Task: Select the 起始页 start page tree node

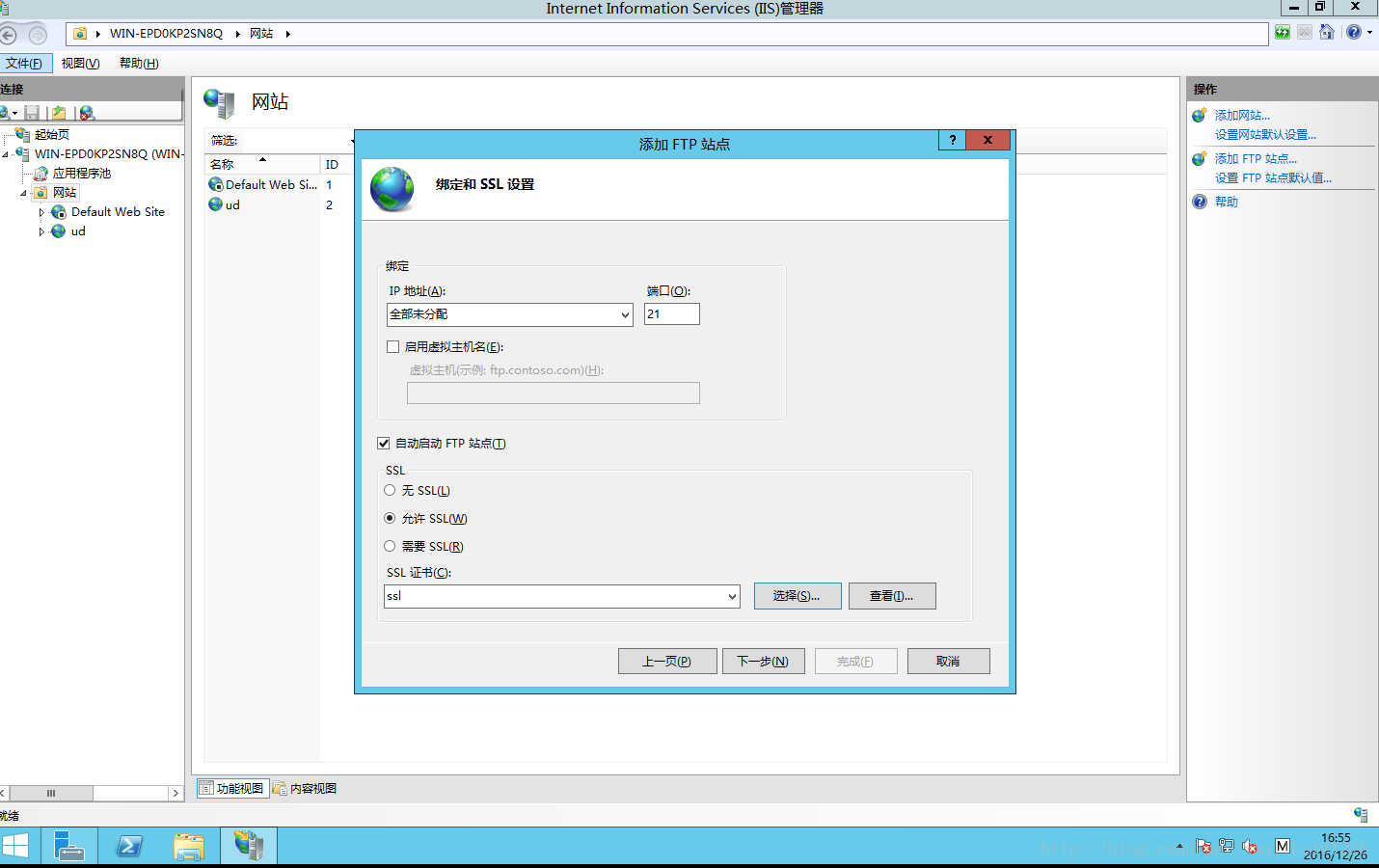Action: click(51, 135)
